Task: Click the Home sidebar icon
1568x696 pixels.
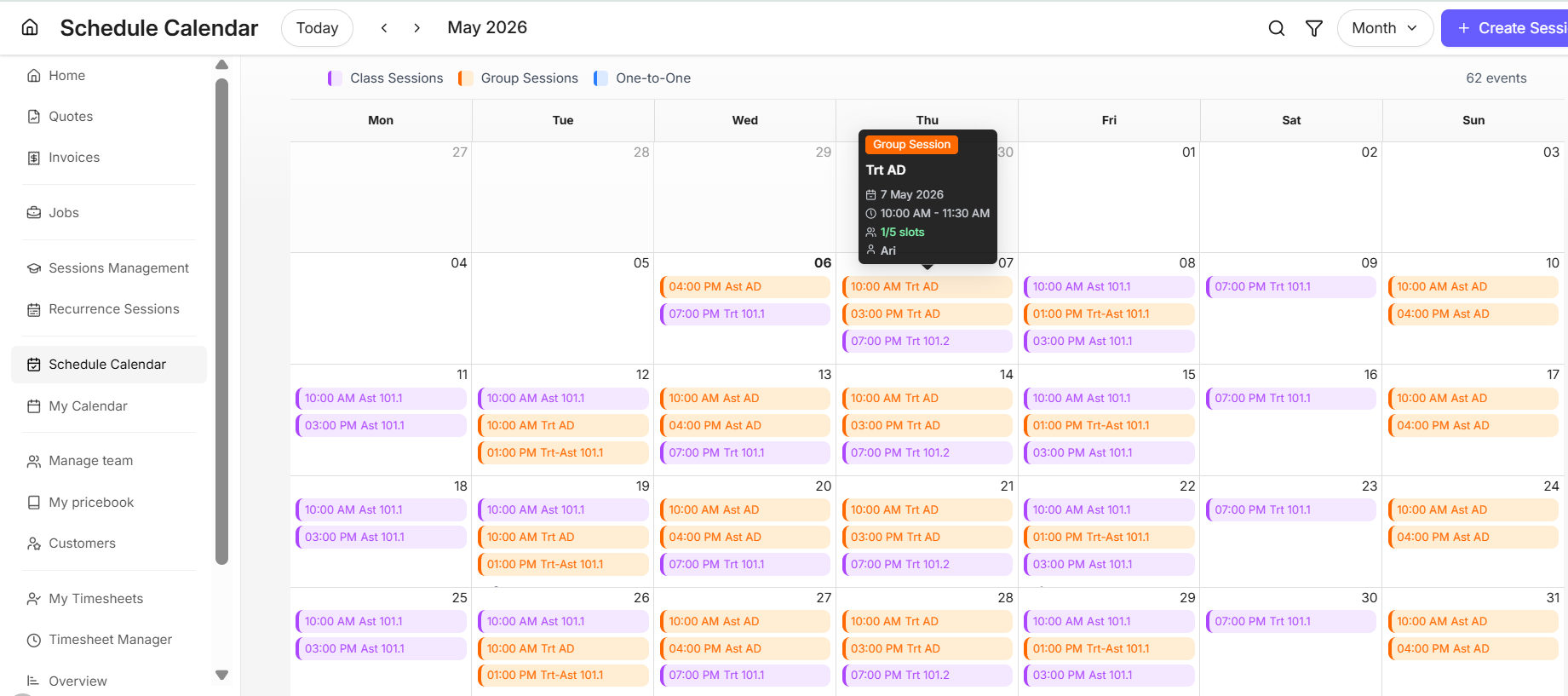Action: coord(34,76)
